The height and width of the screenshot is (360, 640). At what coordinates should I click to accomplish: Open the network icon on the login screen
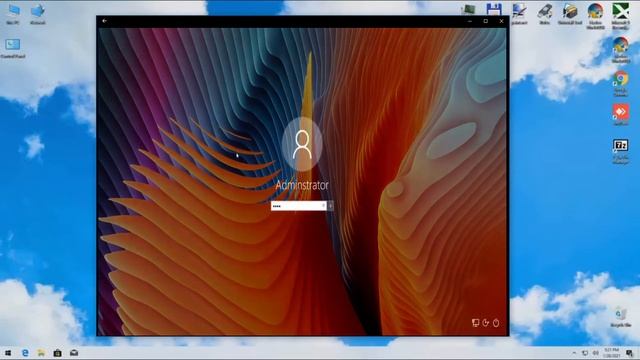click(x=476, y=323)
